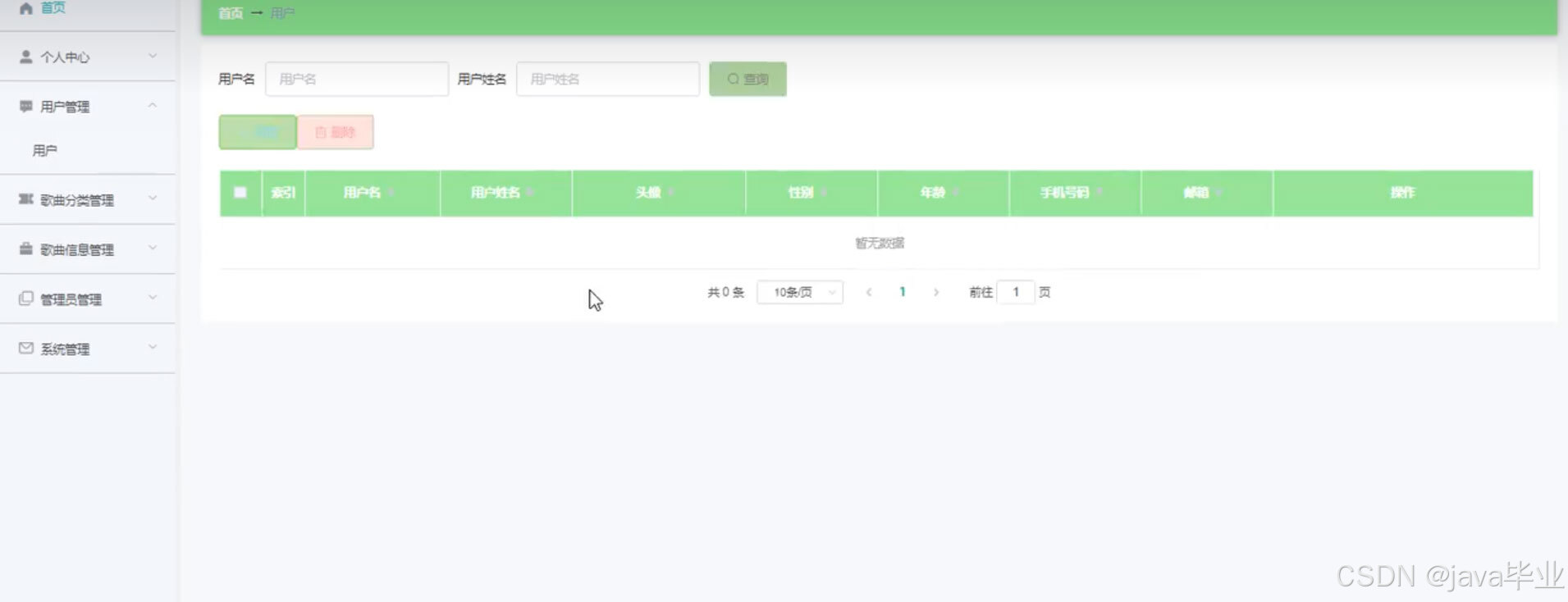Click the 歌曲分类管理 sidebar icon
The height and width of the screenshot is (602, 1568).
[26, 199]
